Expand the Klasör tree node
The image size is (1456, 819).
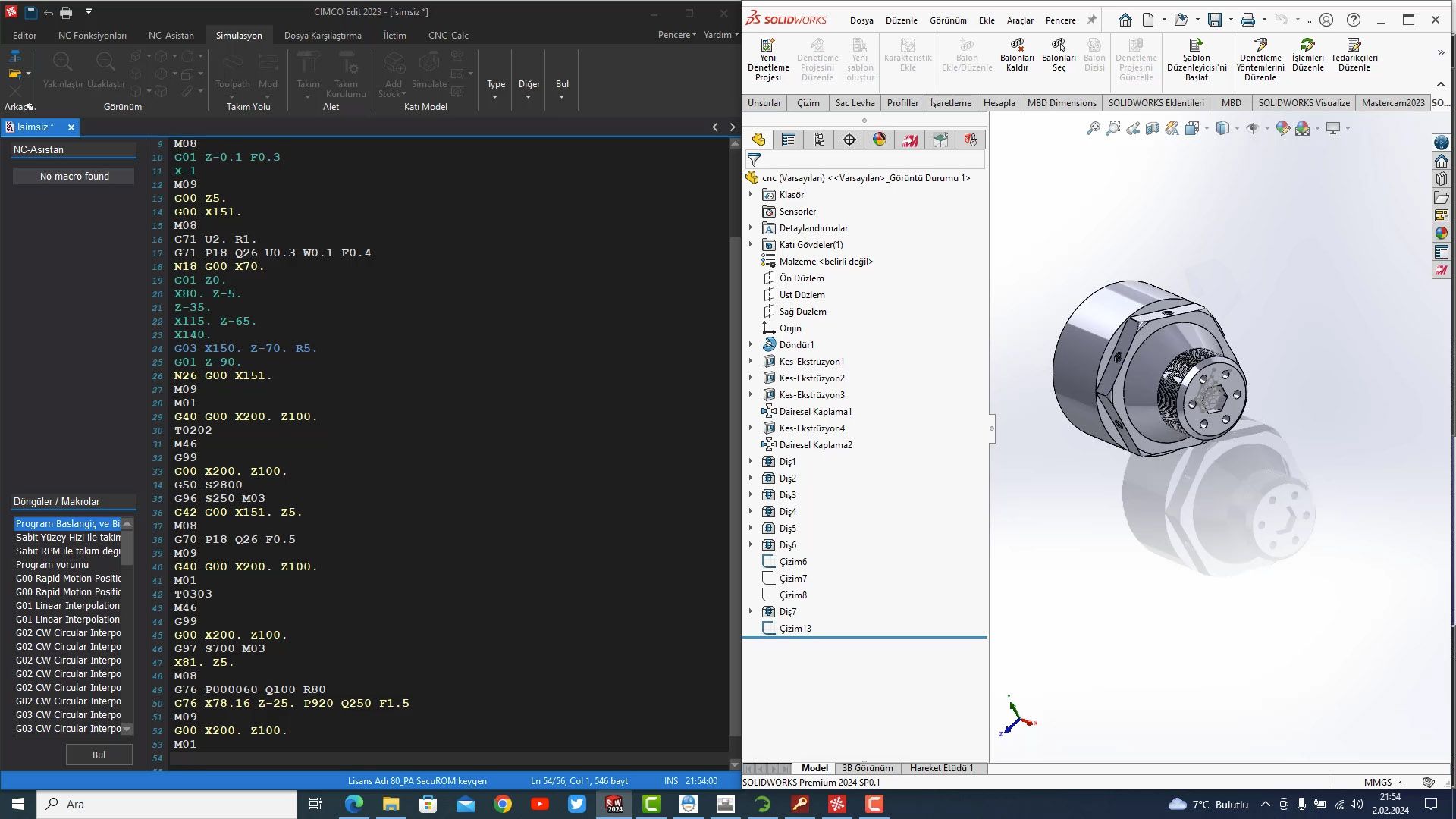tap(751, 195)
